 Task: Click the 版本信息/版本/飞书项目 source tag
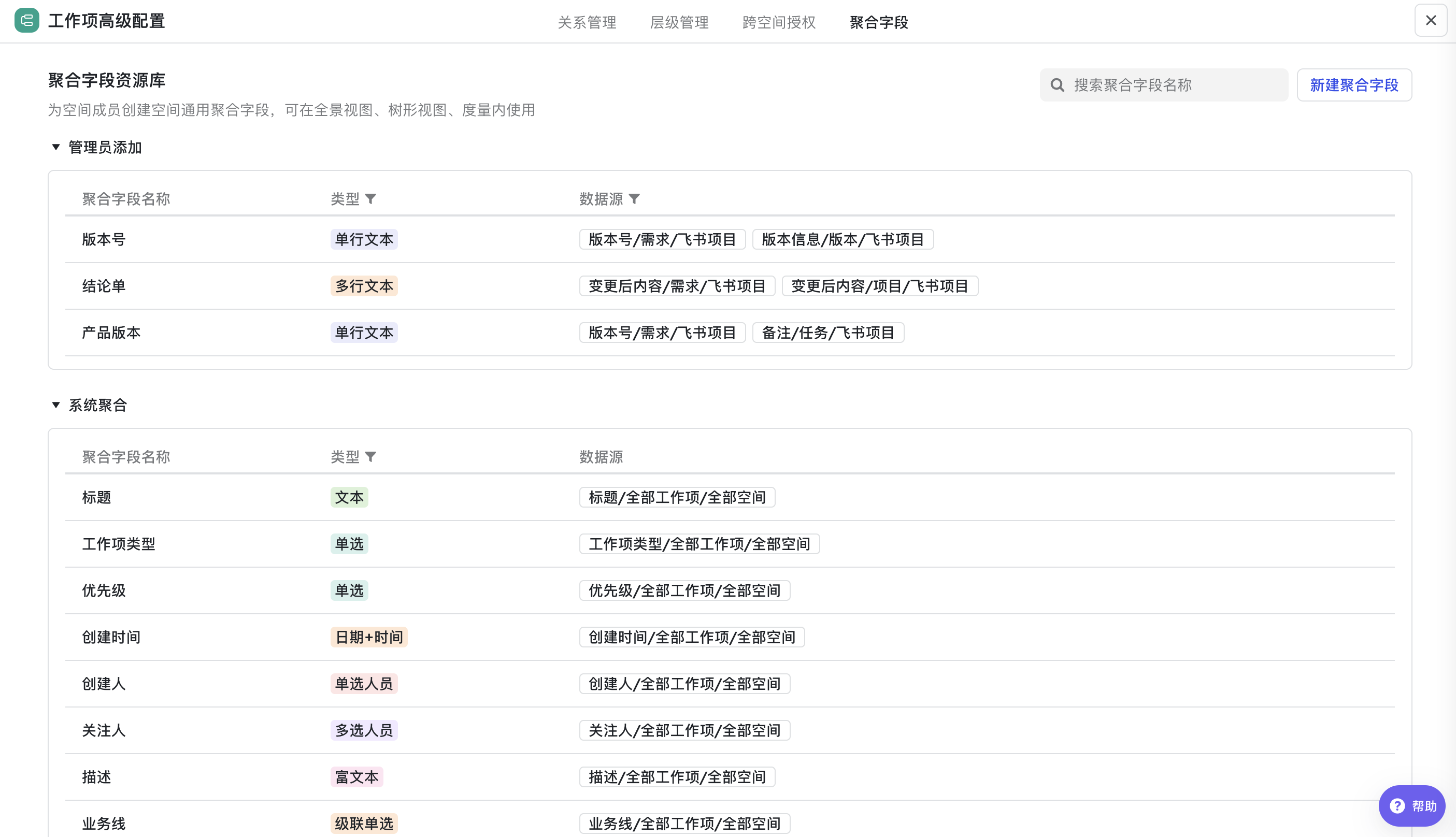pos(843,239)
